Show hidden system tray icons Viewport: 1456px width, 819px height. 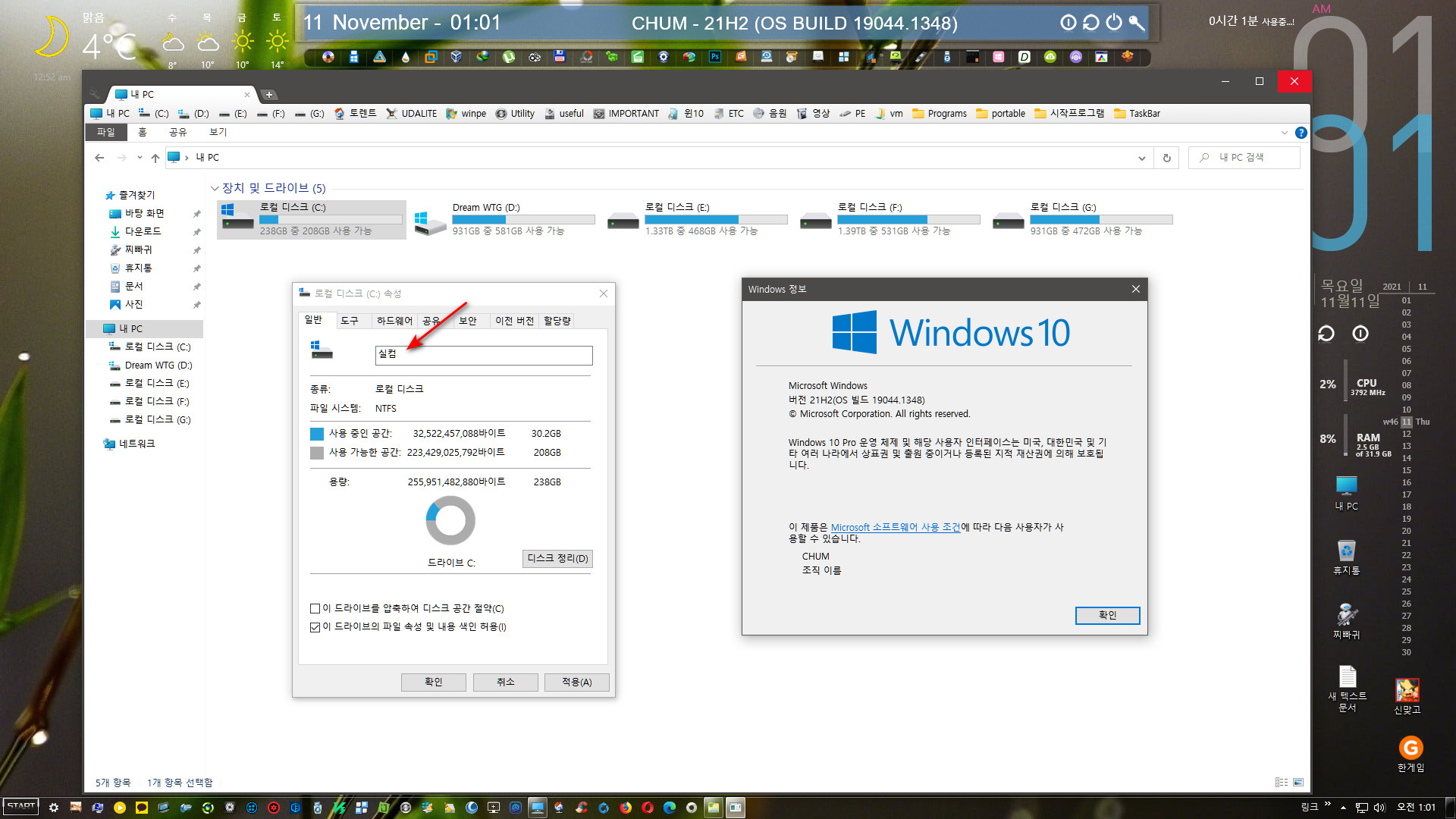pos(1343,808)
